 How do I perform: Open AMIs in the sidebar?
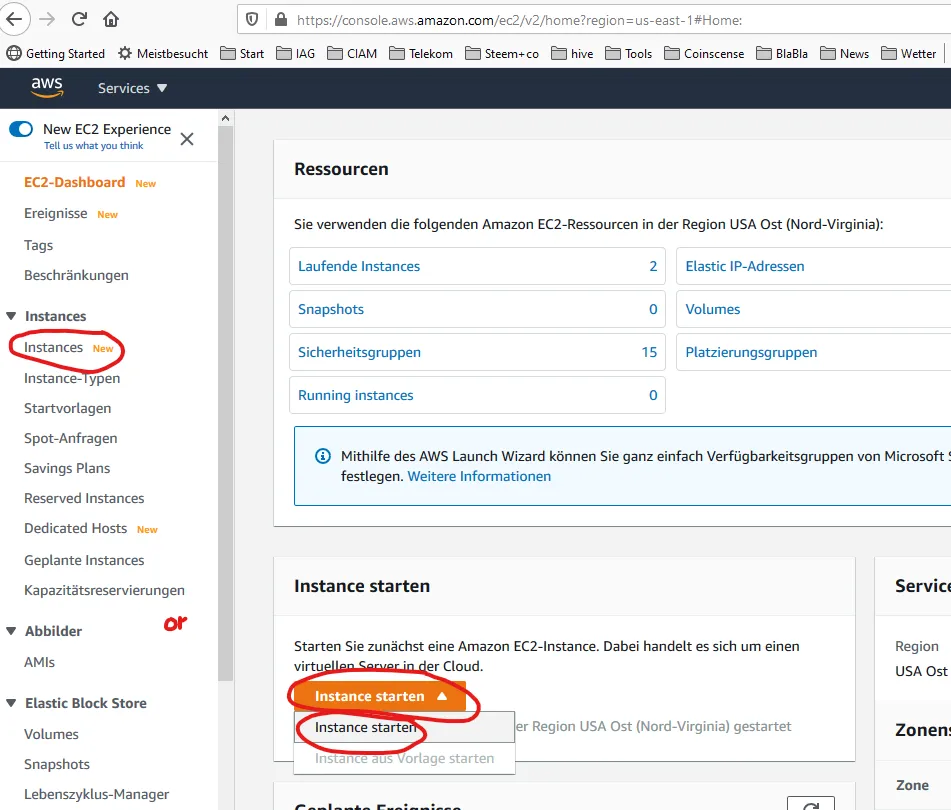[39, 662]
